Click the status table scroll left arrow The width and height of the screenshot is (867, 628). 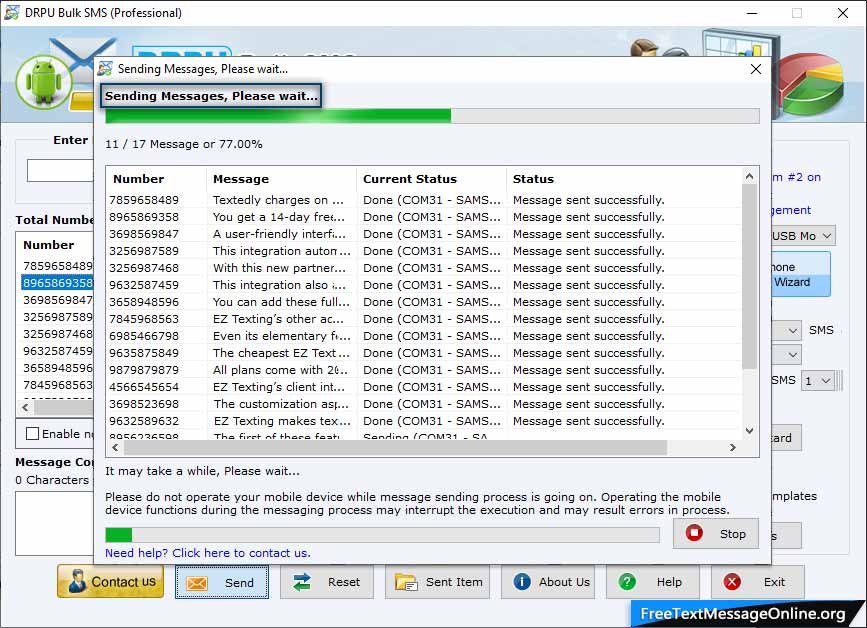click(x=115, y=447)
